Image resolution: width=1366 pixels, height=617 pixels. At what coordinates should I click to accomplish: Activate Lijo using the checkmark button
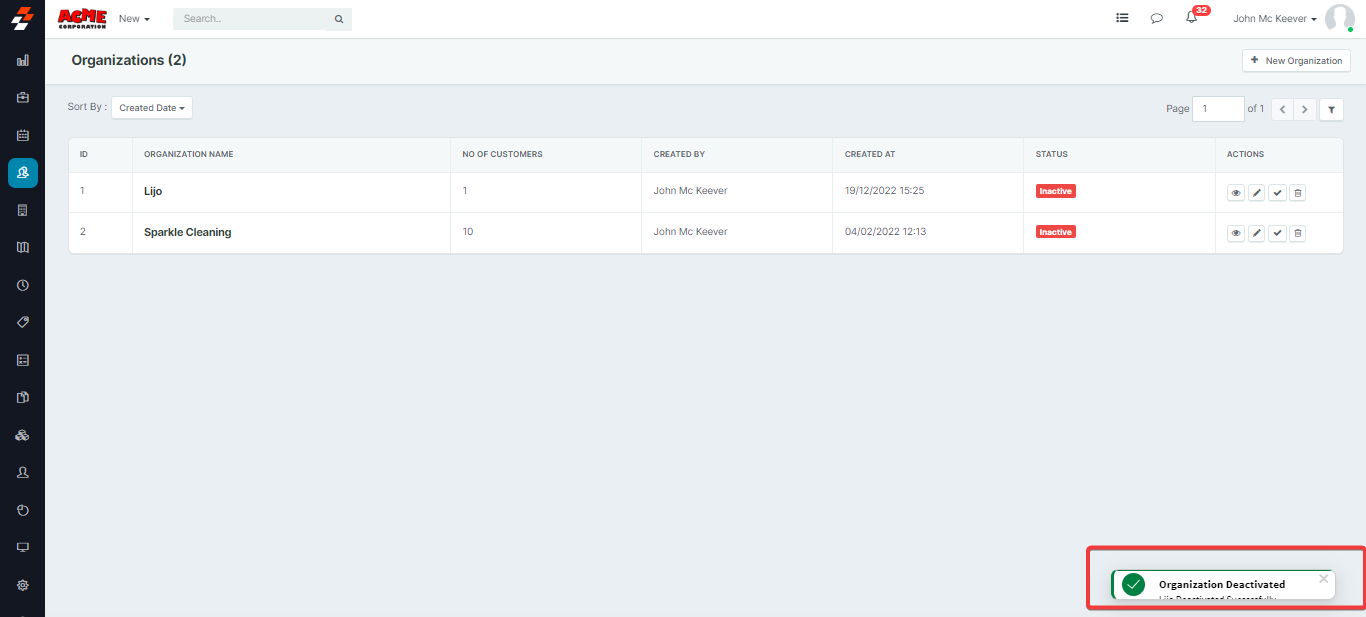[1277, 193]
